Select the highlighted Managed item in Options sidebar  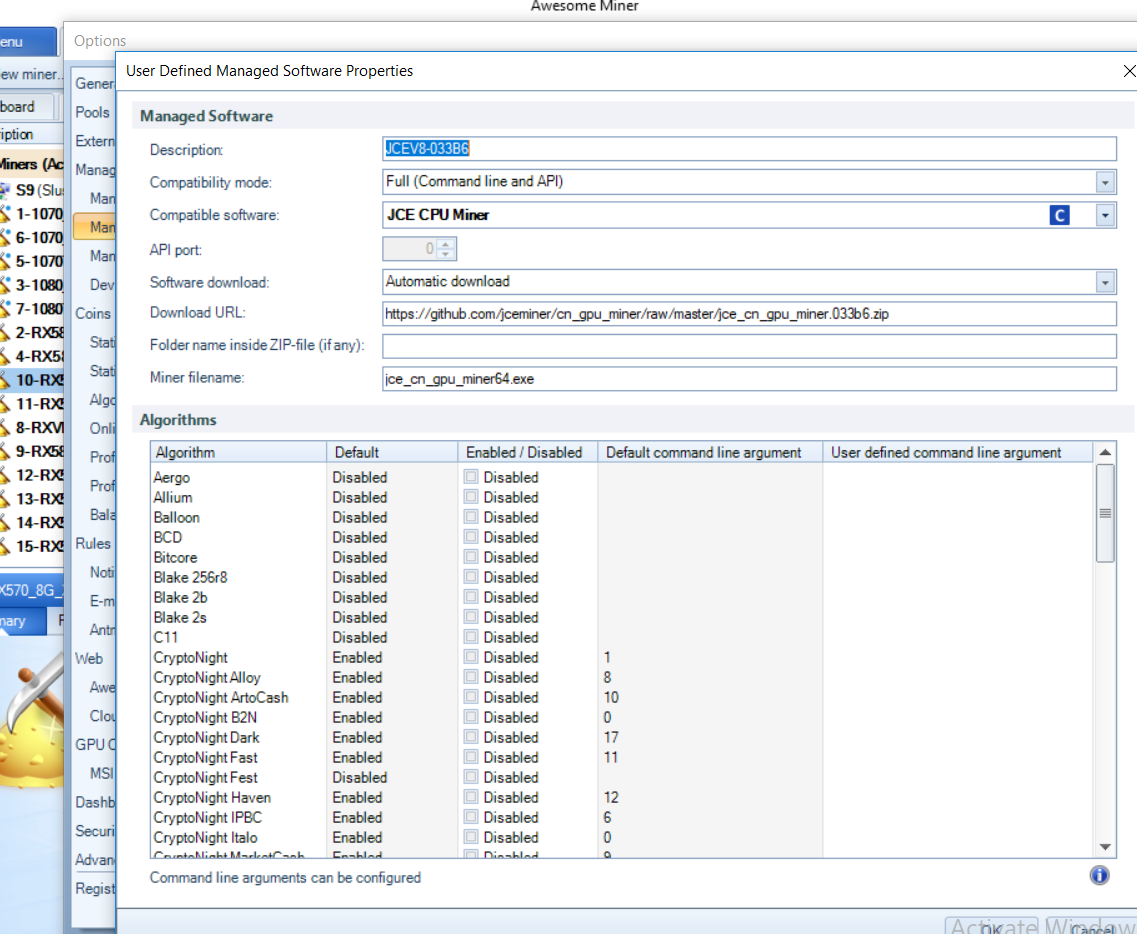[94, 227]
